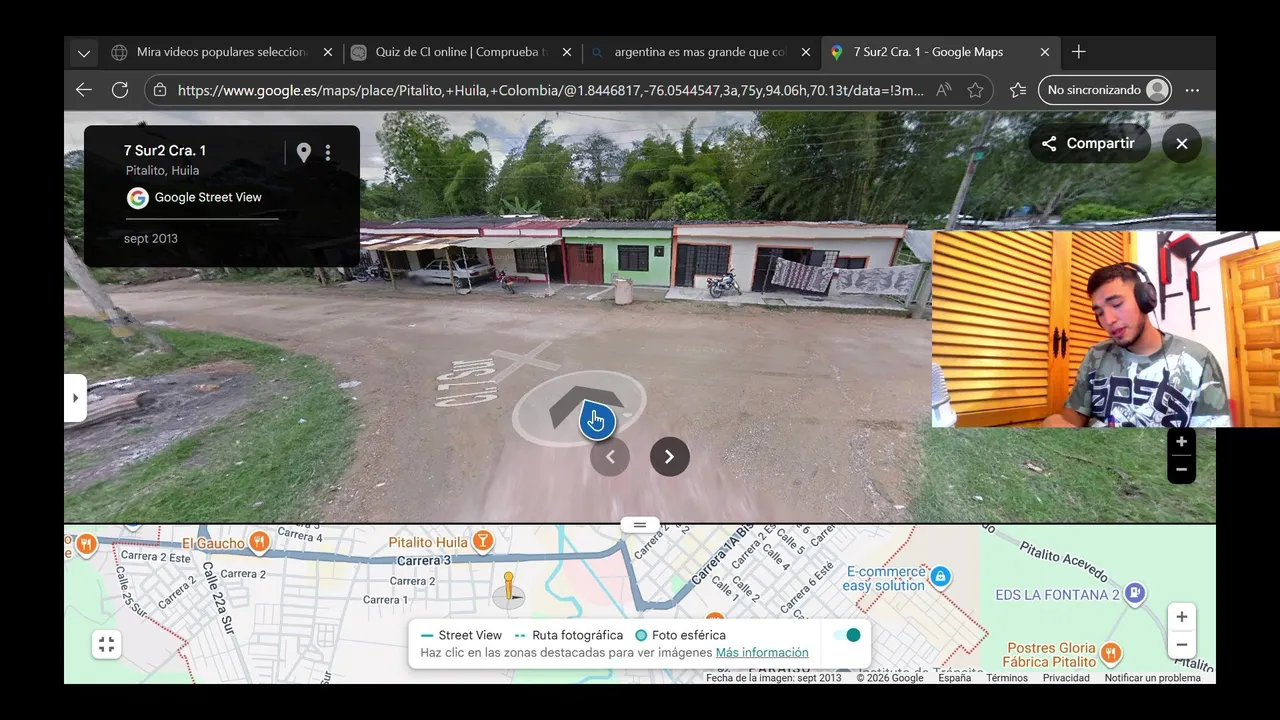
Task: Click the '7 Sur2 Cra. 1' address title
Action: [x=165, y=150]
